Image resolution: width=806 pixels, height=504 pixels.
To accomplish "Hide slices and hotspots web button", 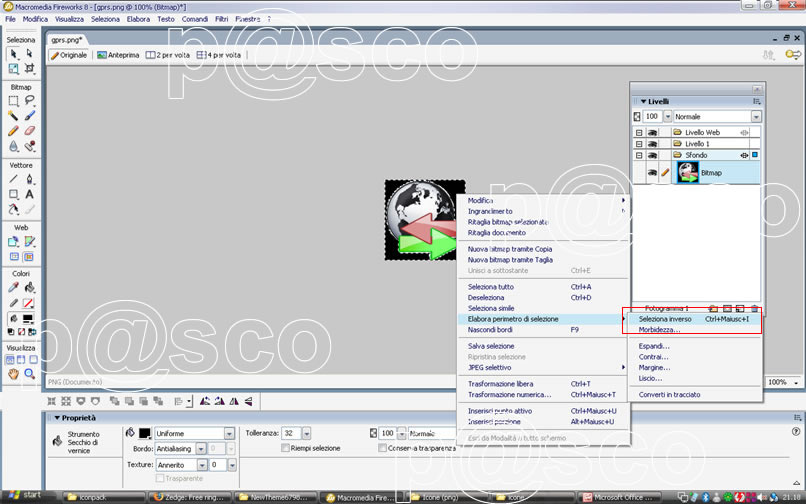I will 14,257.
